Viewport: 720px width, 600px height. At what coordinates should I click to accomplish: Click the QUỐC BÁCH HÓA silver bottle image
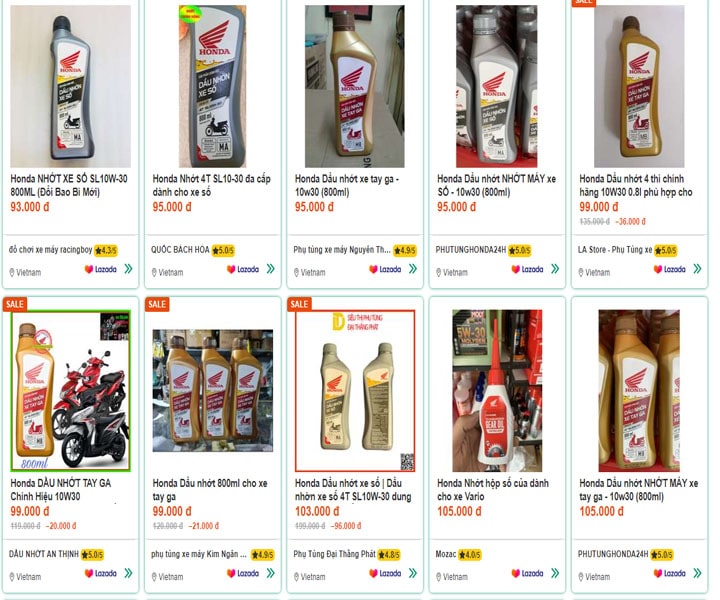[x=213, y=86]
